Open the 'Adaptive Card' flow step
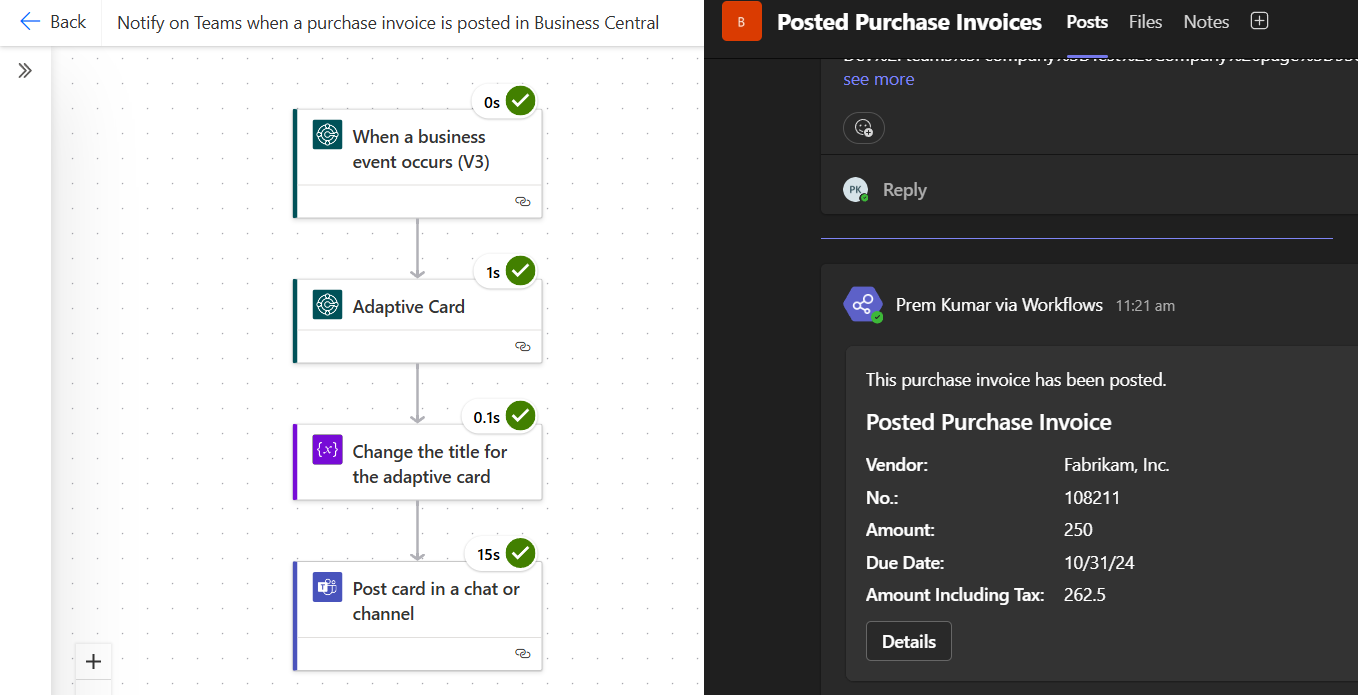The height and width of the screenshot is (695, 1358). (x=418, y=320)
